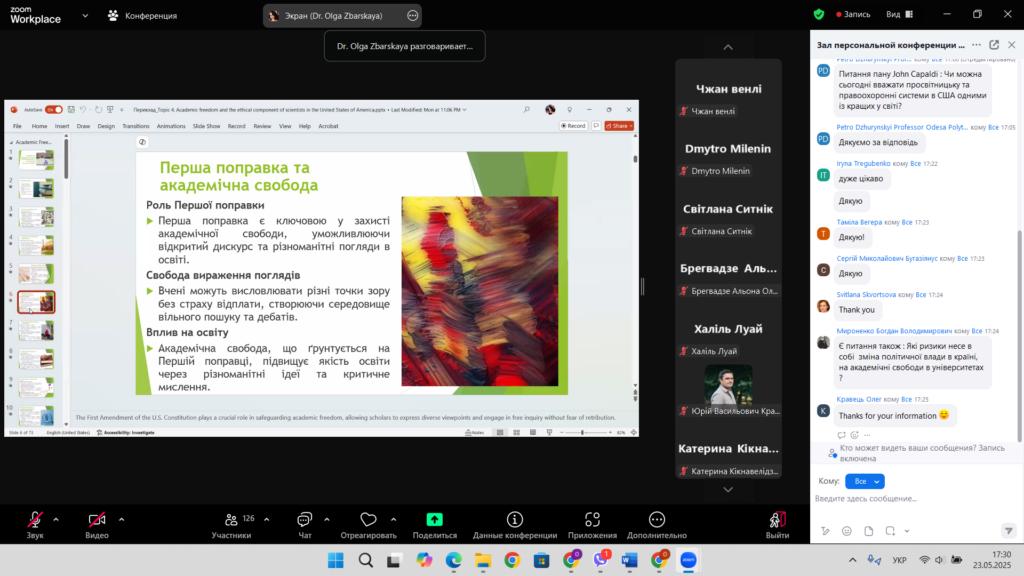Click the Запись recording indicator
This screenshot has height=576, width=1024.
click(x=853, y=14)
